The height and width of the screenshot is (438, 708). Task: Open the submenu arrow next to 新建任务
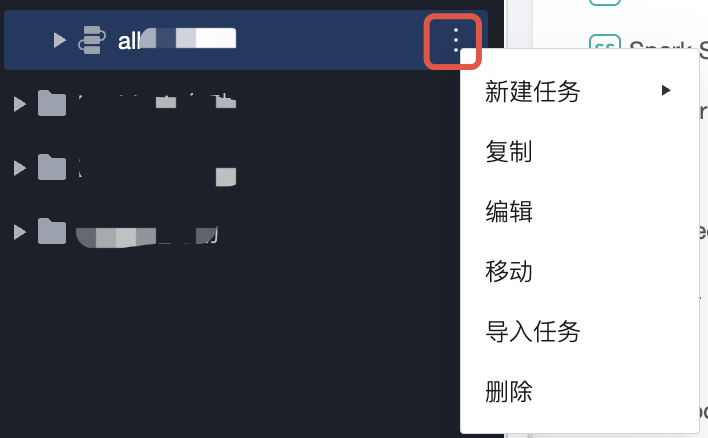click(x=666, y=90)
